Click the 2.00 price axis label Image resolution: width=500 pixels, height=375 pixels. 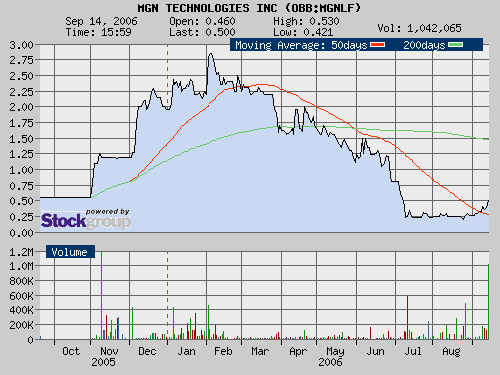[21, 107]
